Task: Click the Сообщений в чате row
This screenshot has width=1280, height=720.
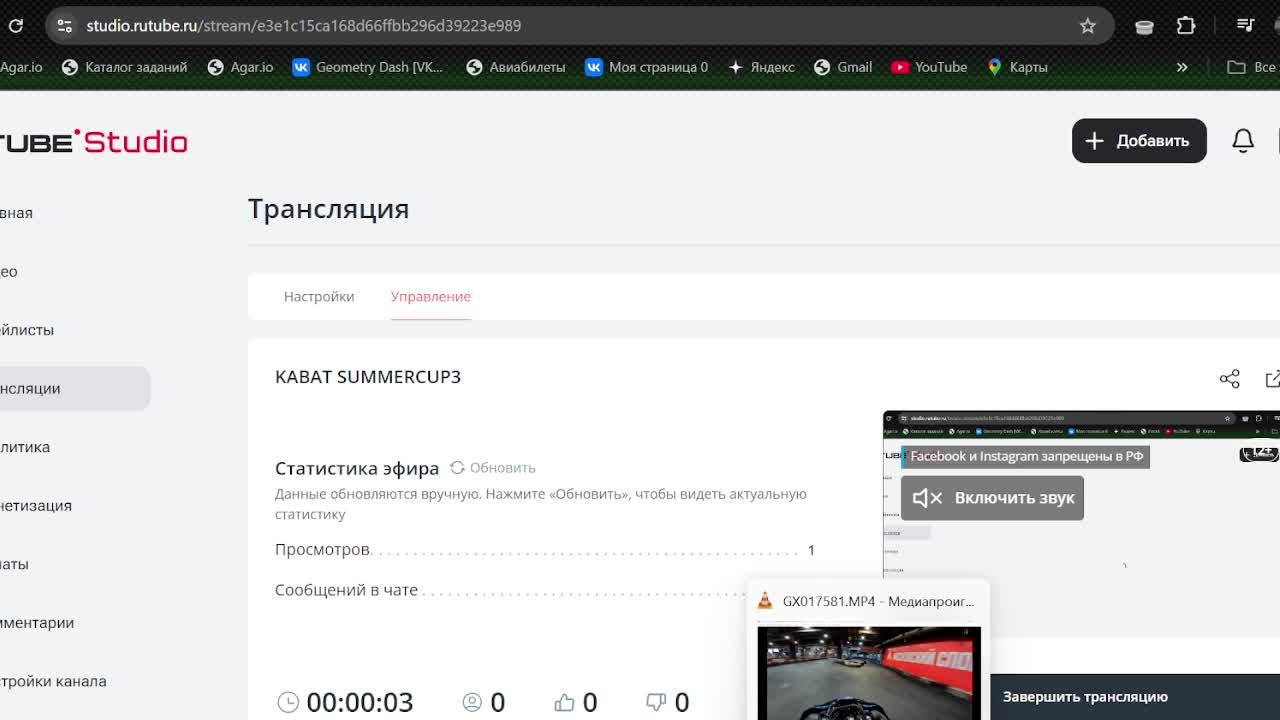Action: coord(510,590)
